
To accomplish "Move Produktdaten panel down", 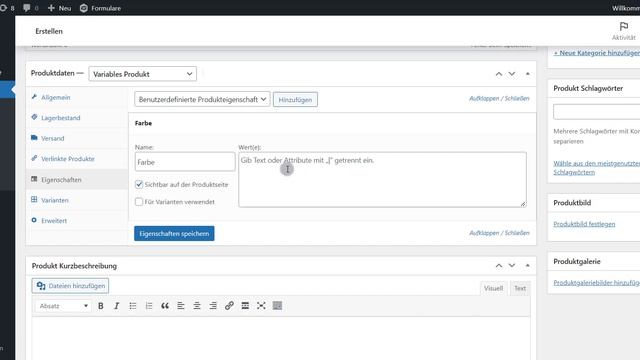I will pyautogui.click(x=512, y=74).
